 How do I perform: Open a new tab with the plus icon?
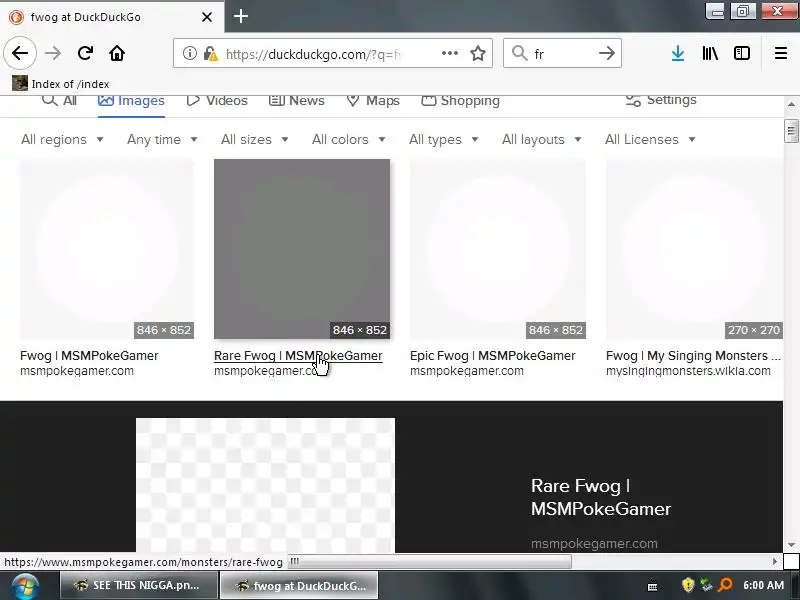pyautogui.click(x=241, y=16)
